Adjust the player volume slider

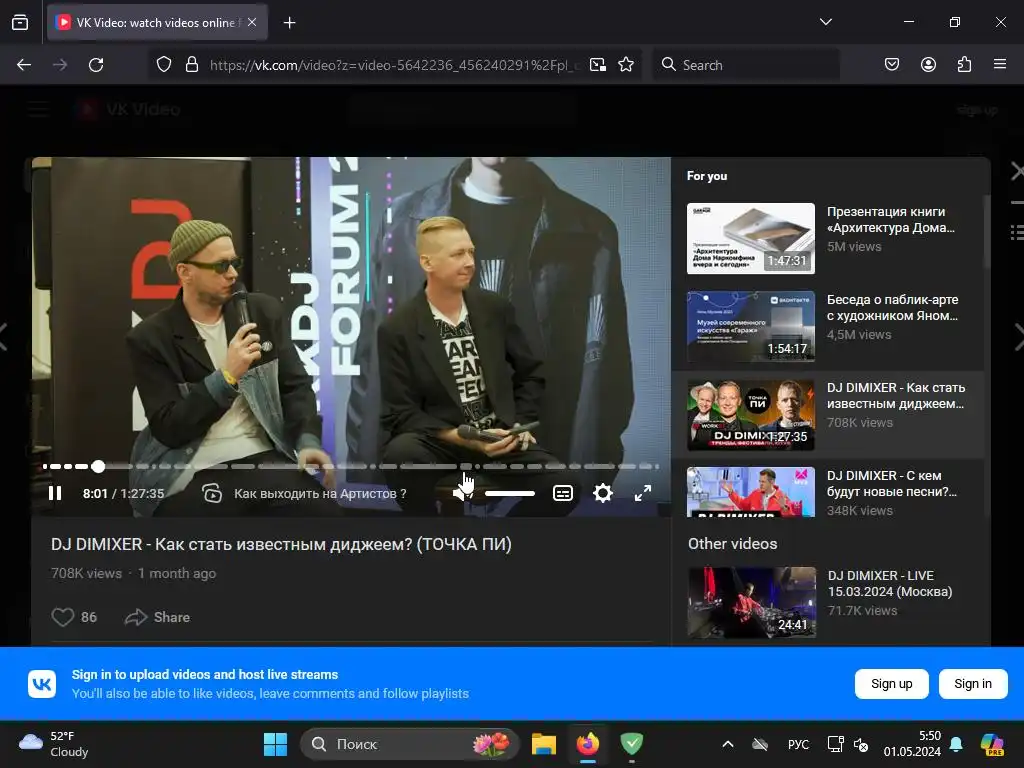(510, 494)
